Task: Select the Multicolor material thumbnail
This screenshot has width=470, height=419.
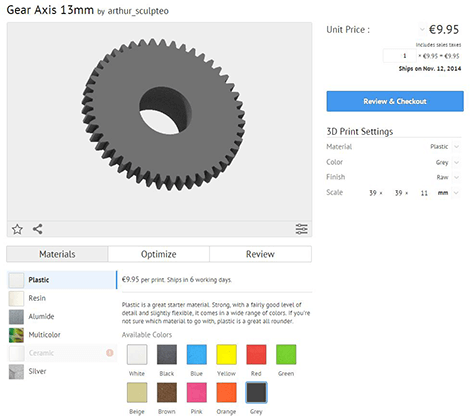Action: pos(16,335)
